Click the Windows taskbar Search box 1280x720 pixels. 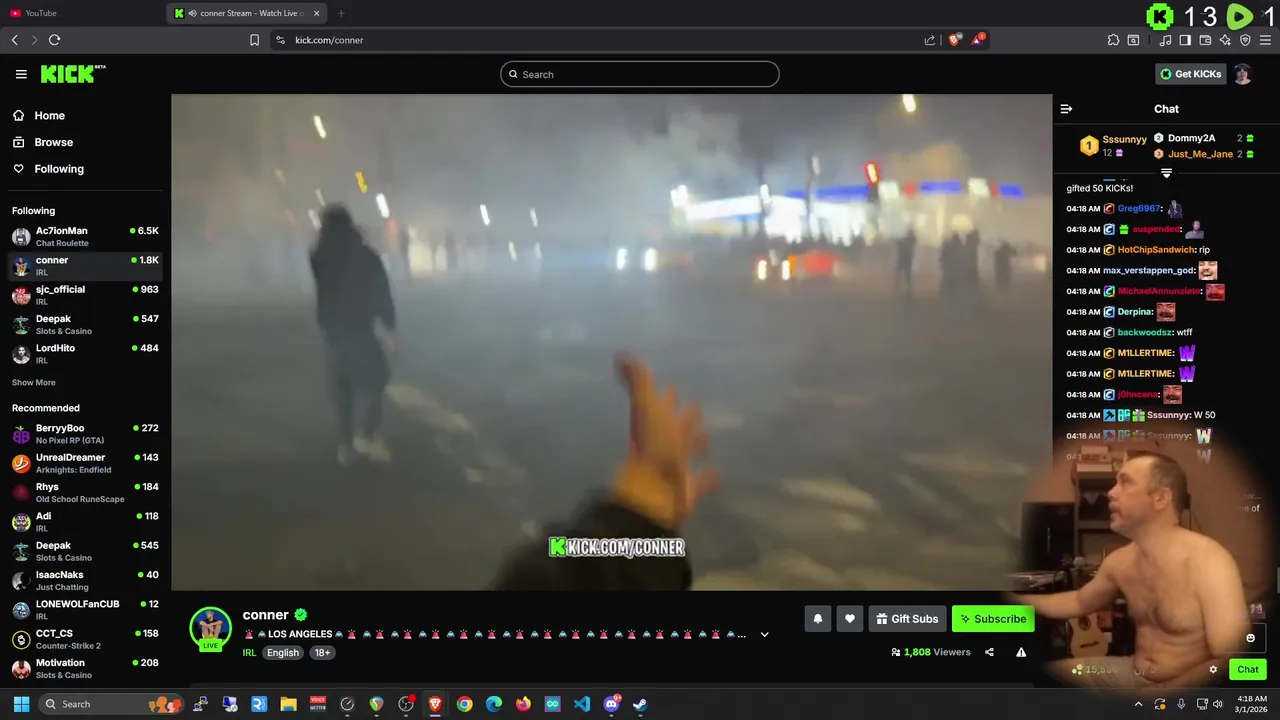(110, 704)
